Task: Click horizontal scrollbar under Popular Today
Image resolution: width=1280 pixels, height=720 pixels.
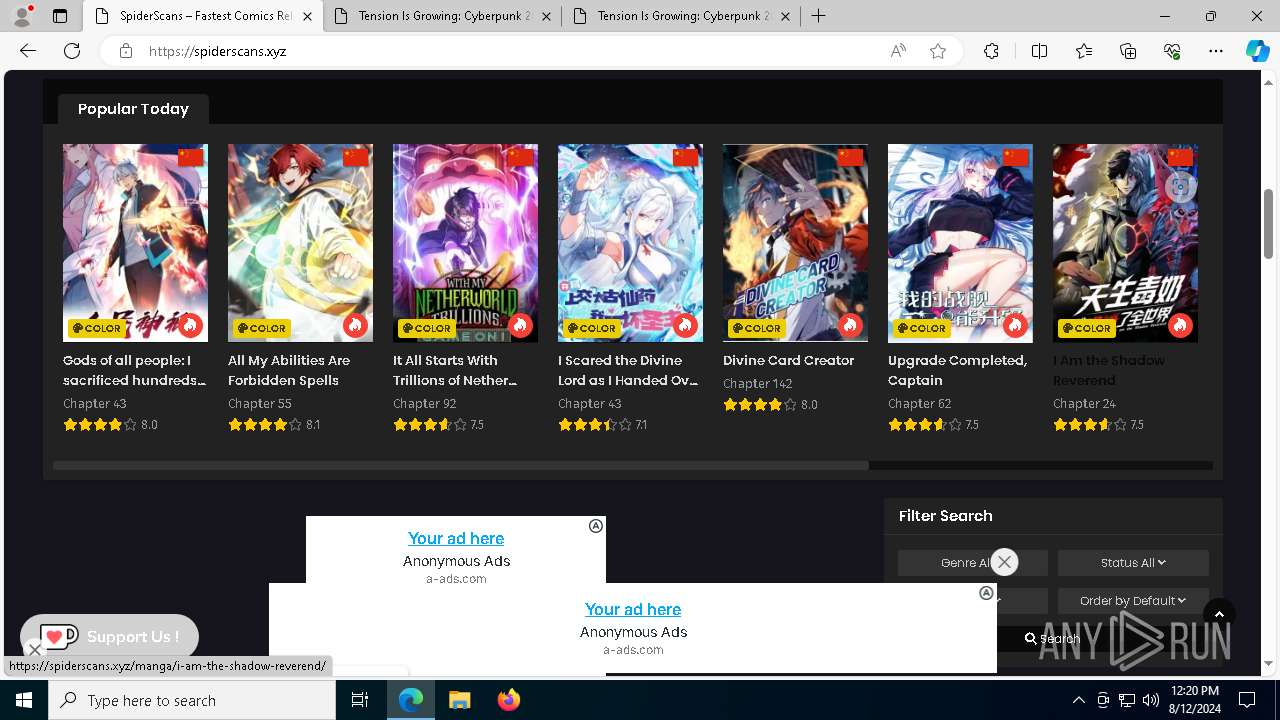Action: 461,465
